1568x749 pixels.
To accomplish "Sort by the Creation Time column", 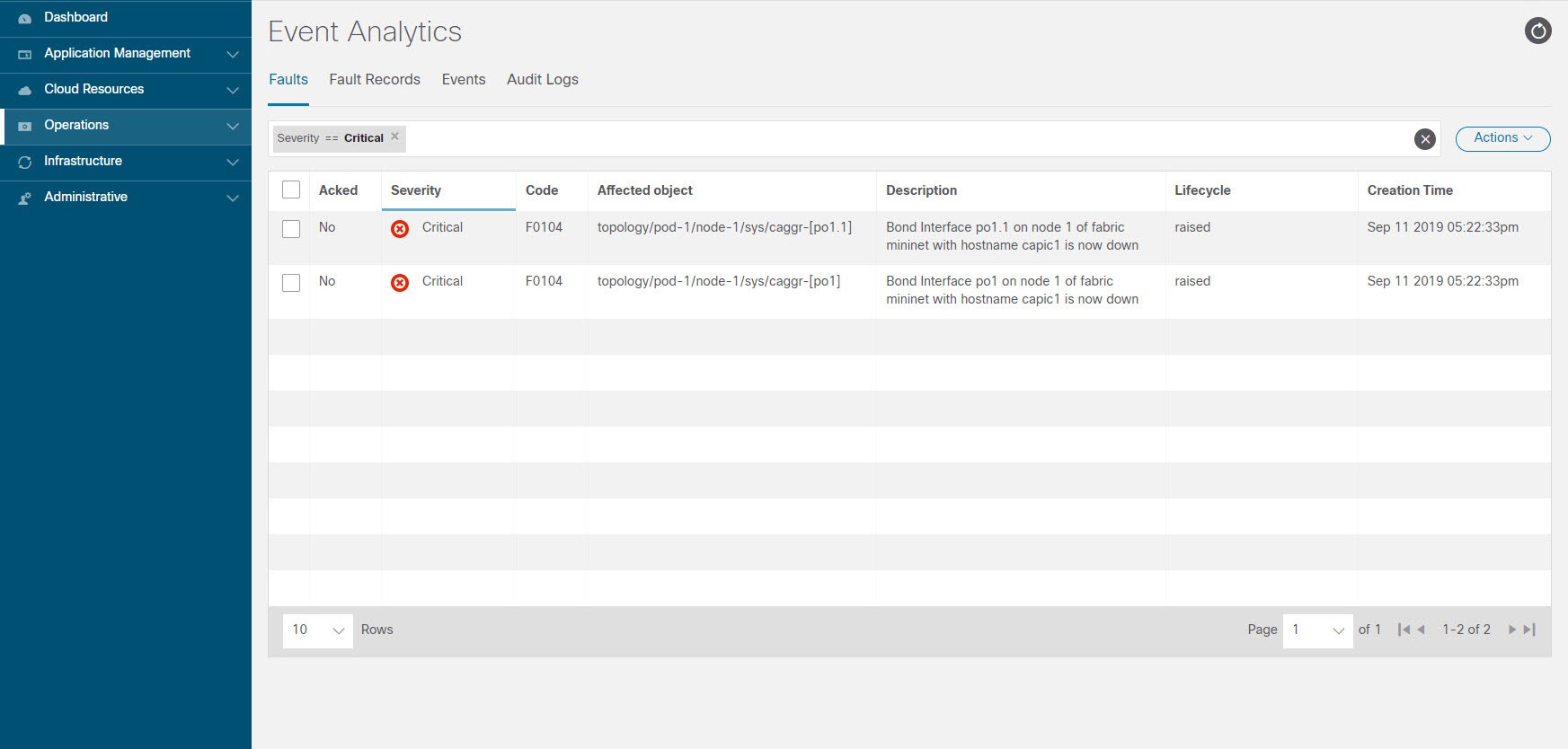I will (x=1410, y=190).
